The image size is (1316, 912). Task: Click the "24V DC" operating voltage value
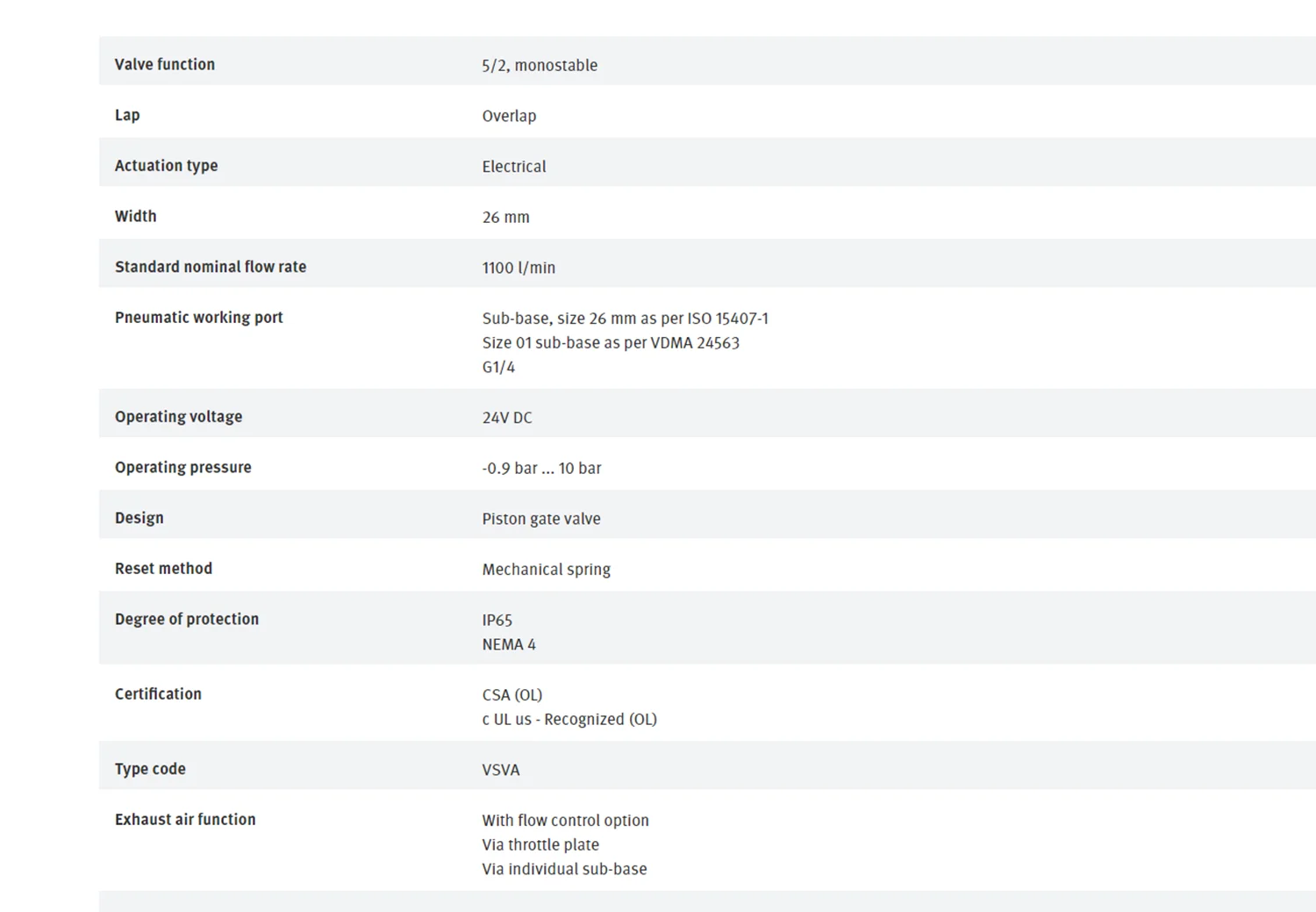[x=507, y=418]
